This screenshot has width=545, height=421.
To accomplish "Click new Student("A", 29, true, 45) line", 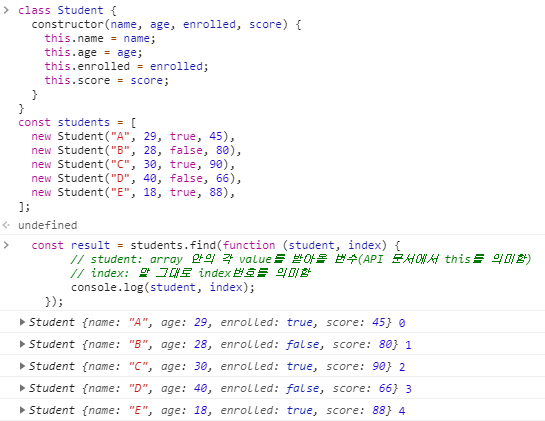I will [133, 136].
